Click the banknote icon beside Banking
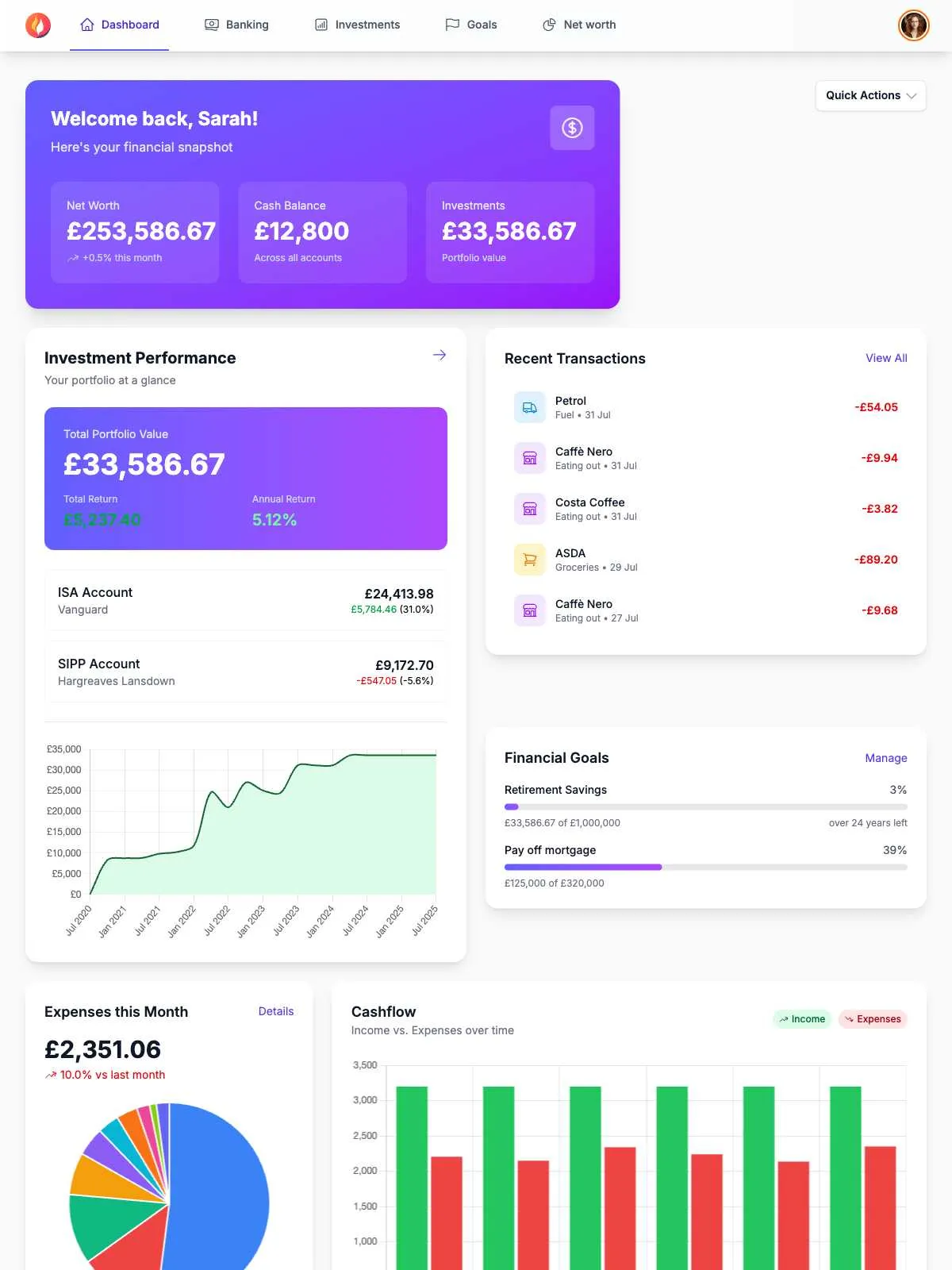Screen dimensions: 952x1270 point(212,25)
